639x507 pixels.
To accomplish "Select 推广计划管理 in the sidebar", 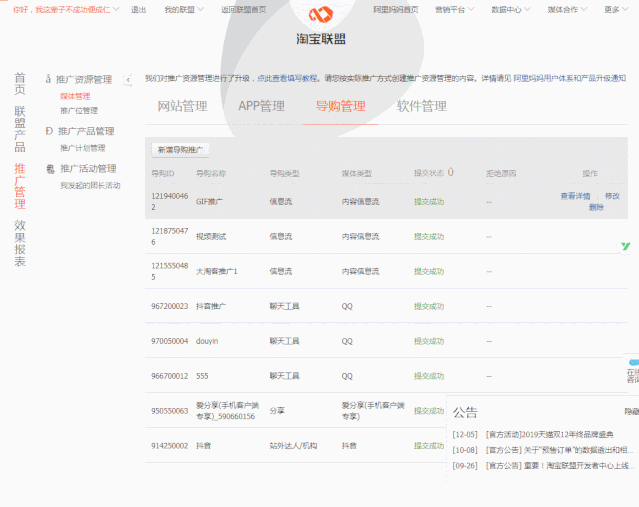I will pos(83,148).
